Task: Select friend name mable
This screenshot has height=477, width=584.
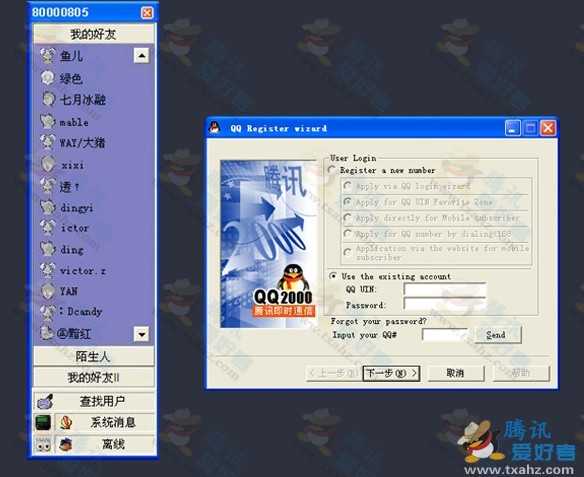Action: (x=74, y=122)
